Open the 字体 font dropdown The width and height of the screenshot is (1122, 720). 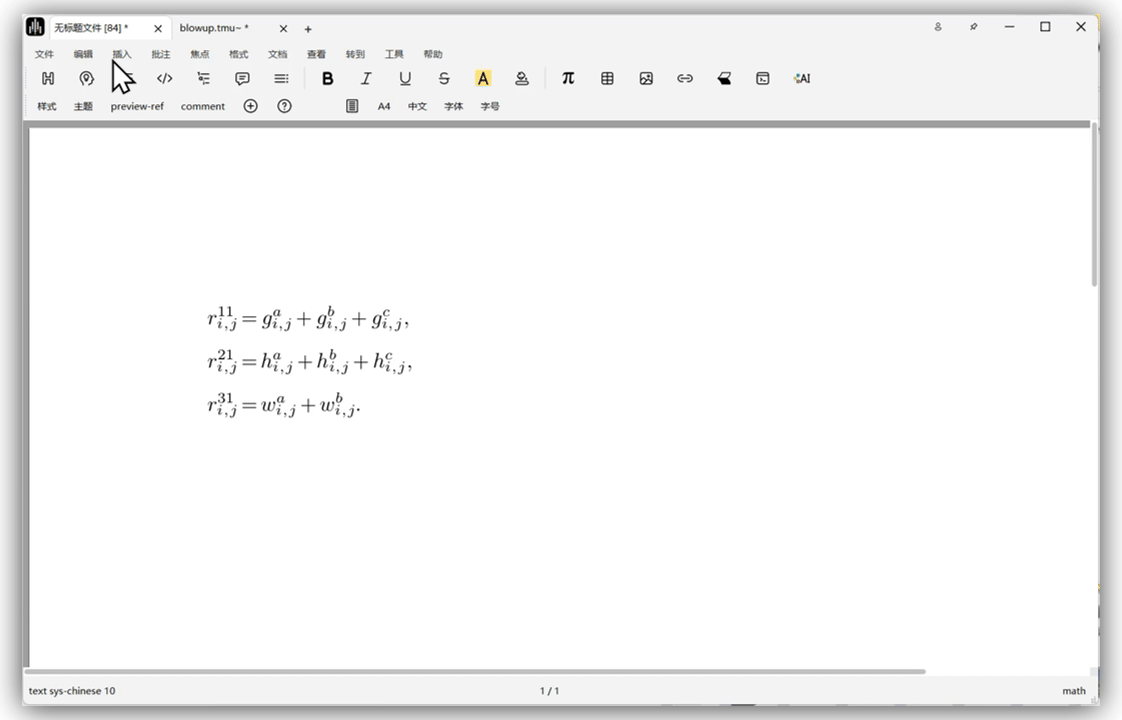point(453,106)
